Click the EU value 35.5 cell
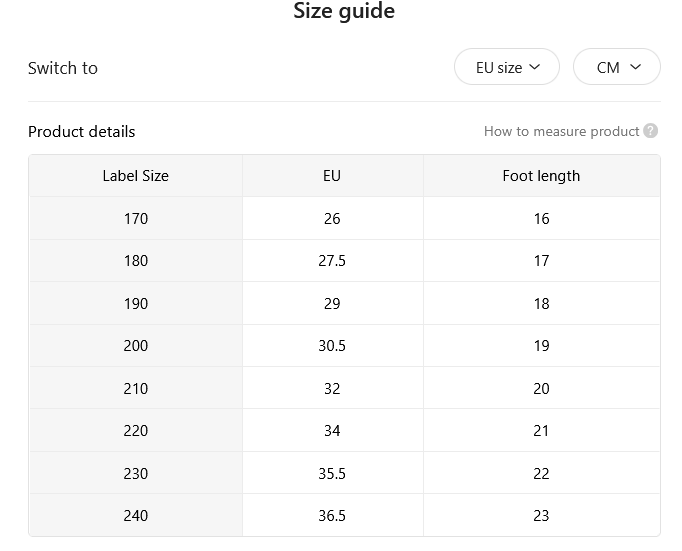The image size is (682, 551). click(x=332, y=473)
